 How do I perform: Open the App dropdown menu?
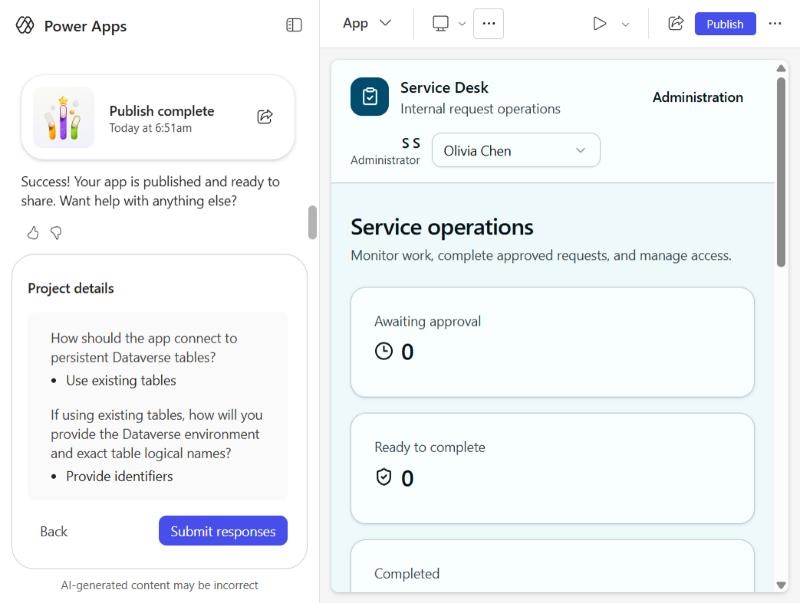(x=366, y=23)
